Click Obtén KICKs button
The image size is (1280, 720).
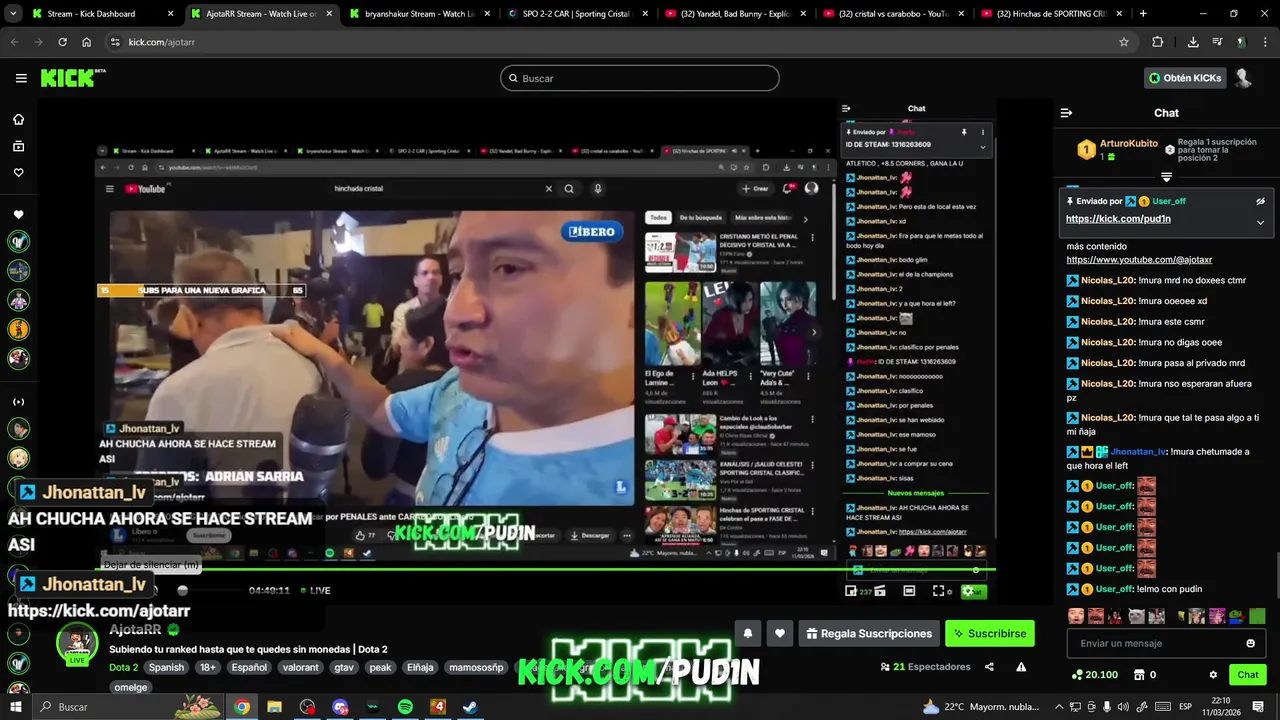pyautogui.click(x=1185, y=78)
